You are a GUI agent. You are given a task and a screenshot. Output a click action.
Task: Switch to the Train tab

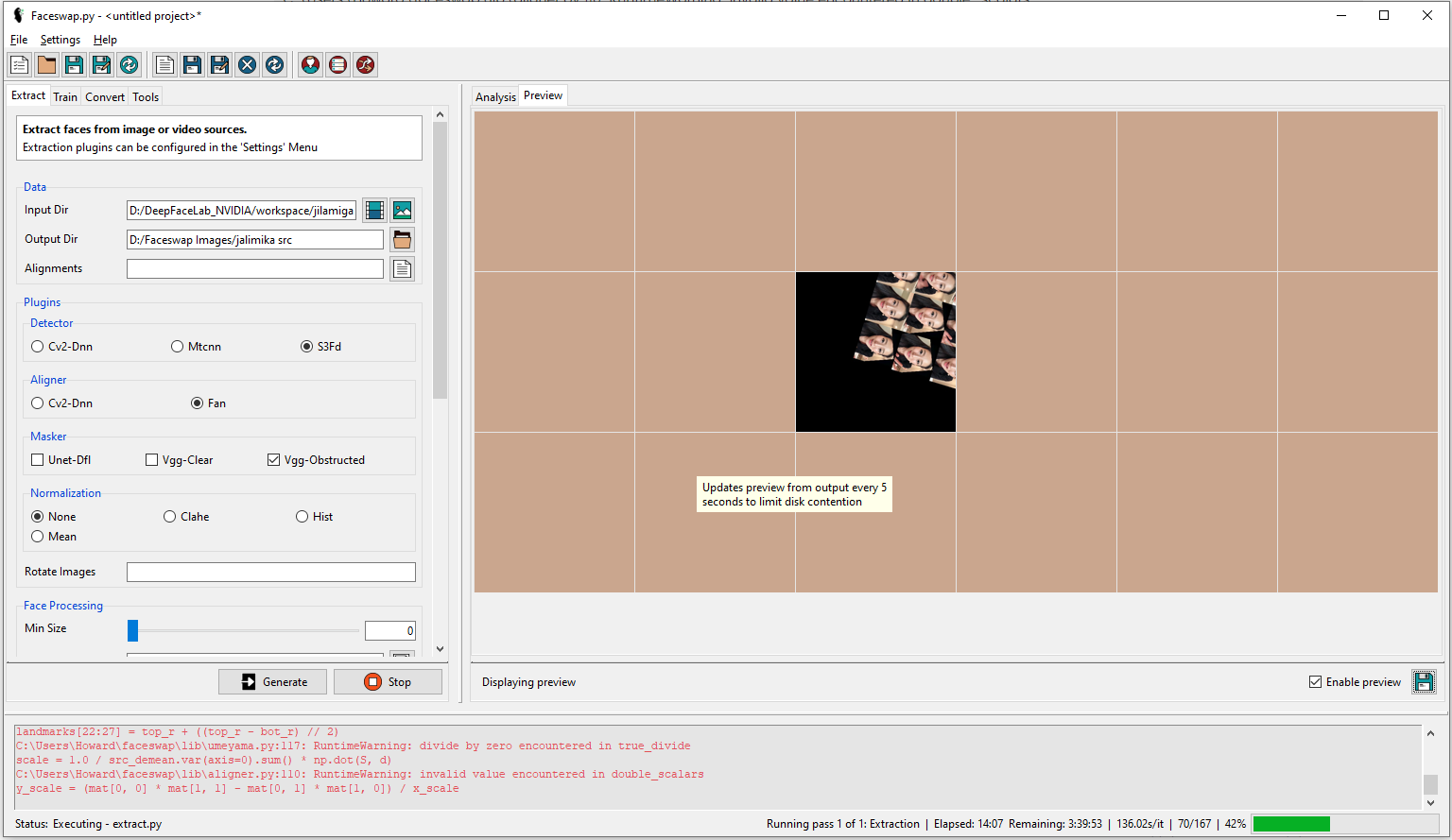tap(65, 96)
